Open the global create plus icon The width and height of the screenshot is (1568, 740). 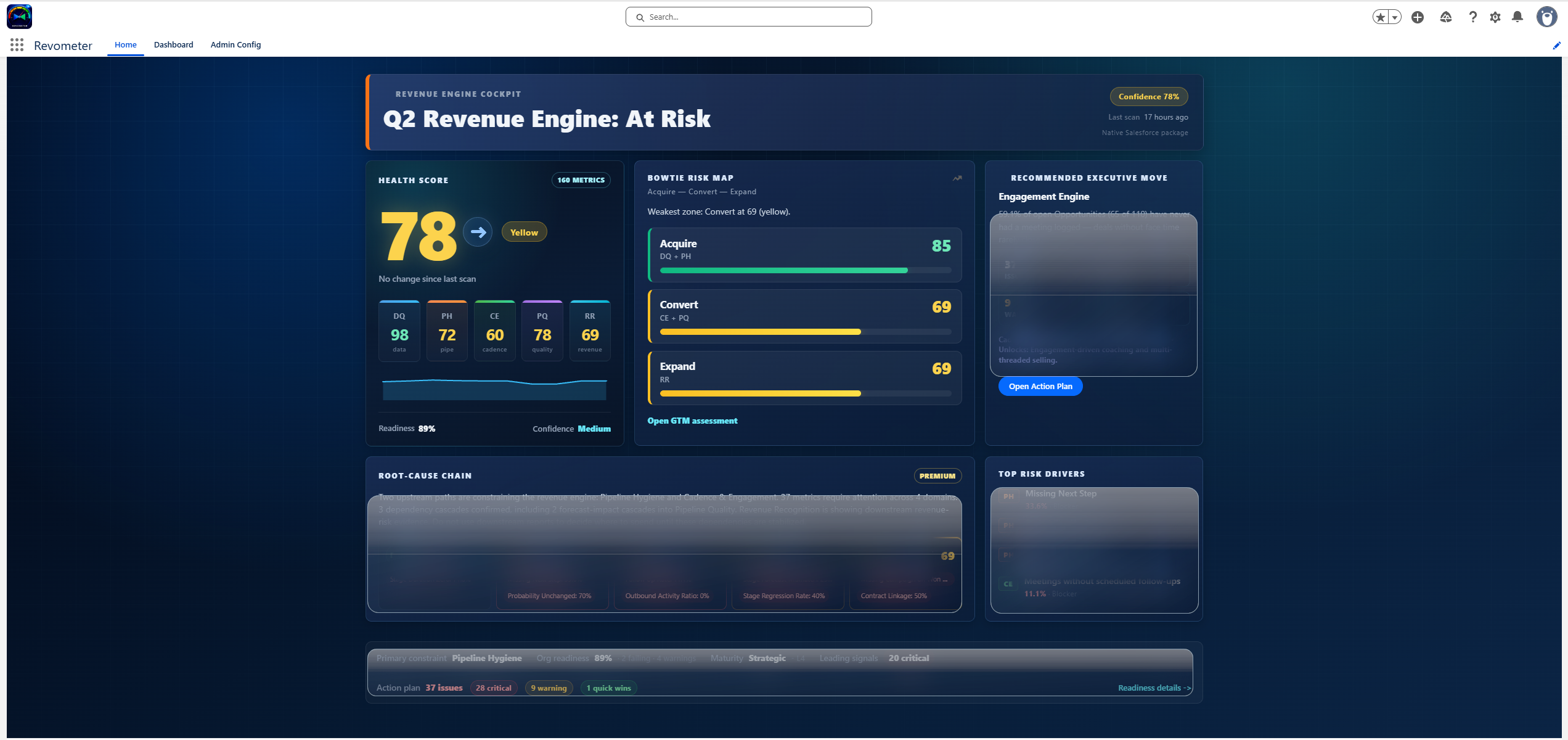[1418, 17]
